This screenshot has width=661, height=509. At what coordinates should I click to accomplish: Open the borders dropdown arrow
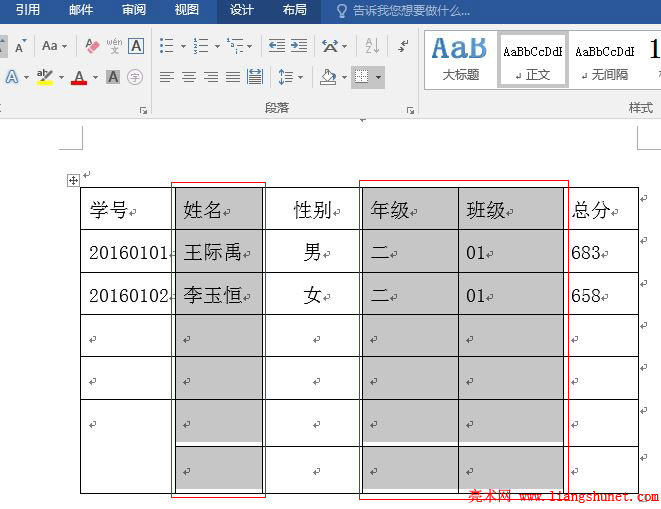click(377, 77)
